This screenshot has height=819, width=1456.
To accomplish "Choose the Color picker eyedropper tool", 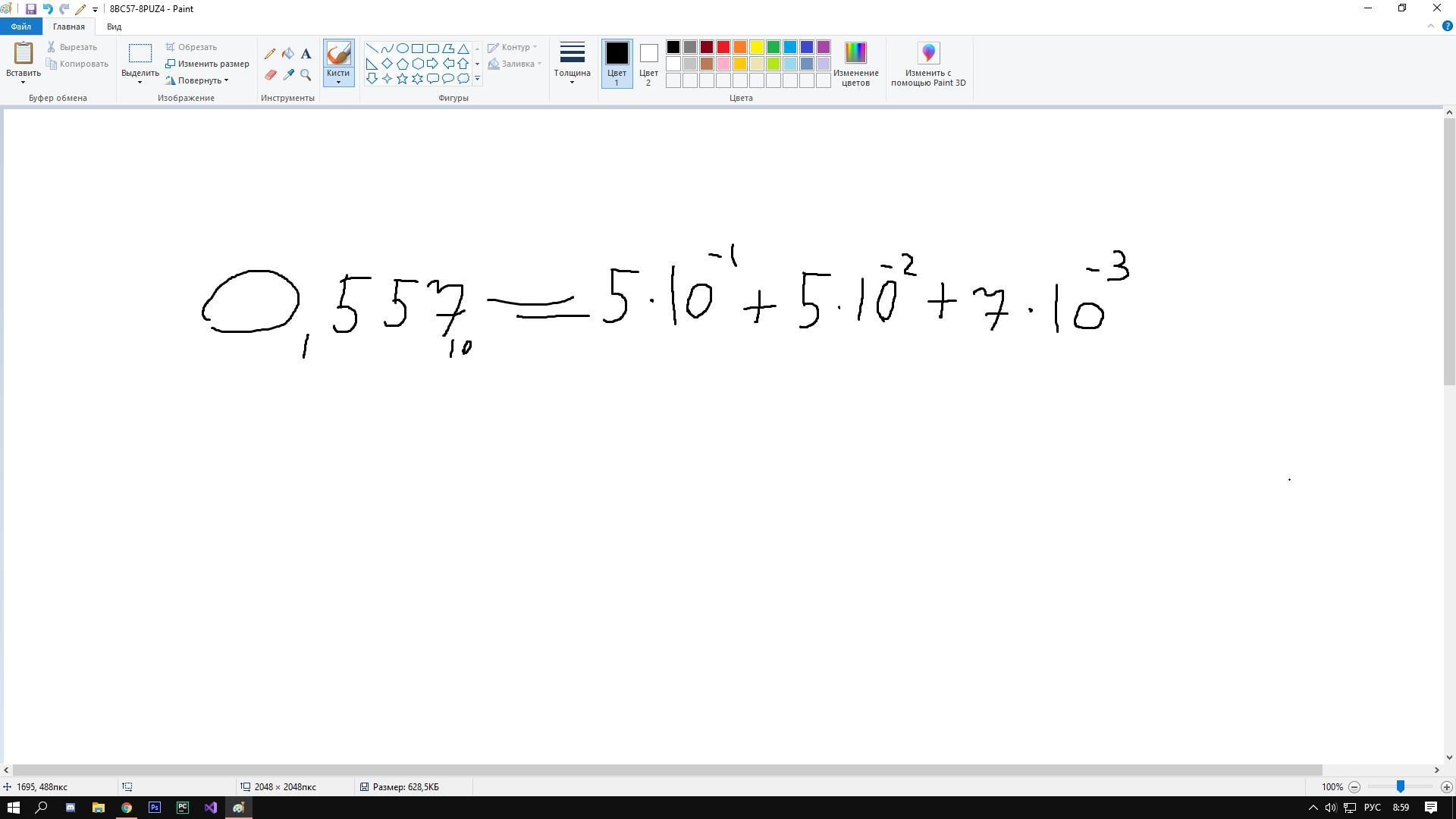I will [288, 75].
